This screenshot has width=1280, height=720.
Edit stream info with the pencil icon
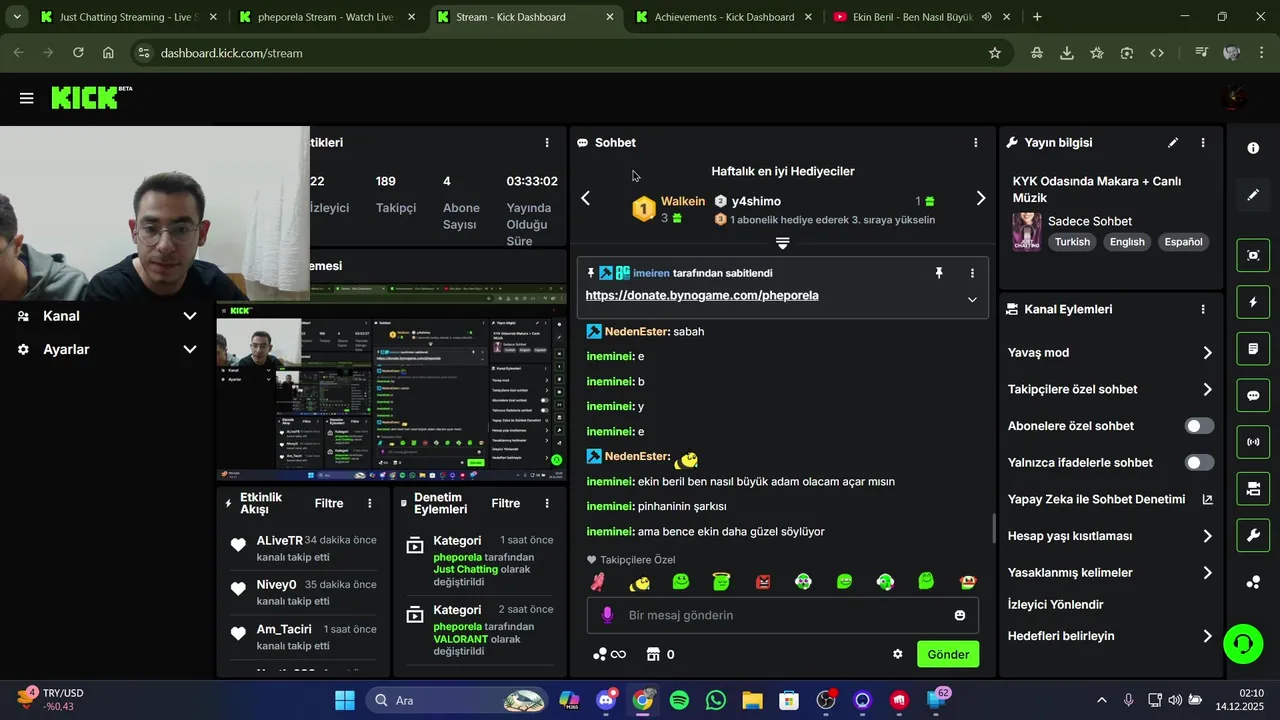click(1173, 143)
